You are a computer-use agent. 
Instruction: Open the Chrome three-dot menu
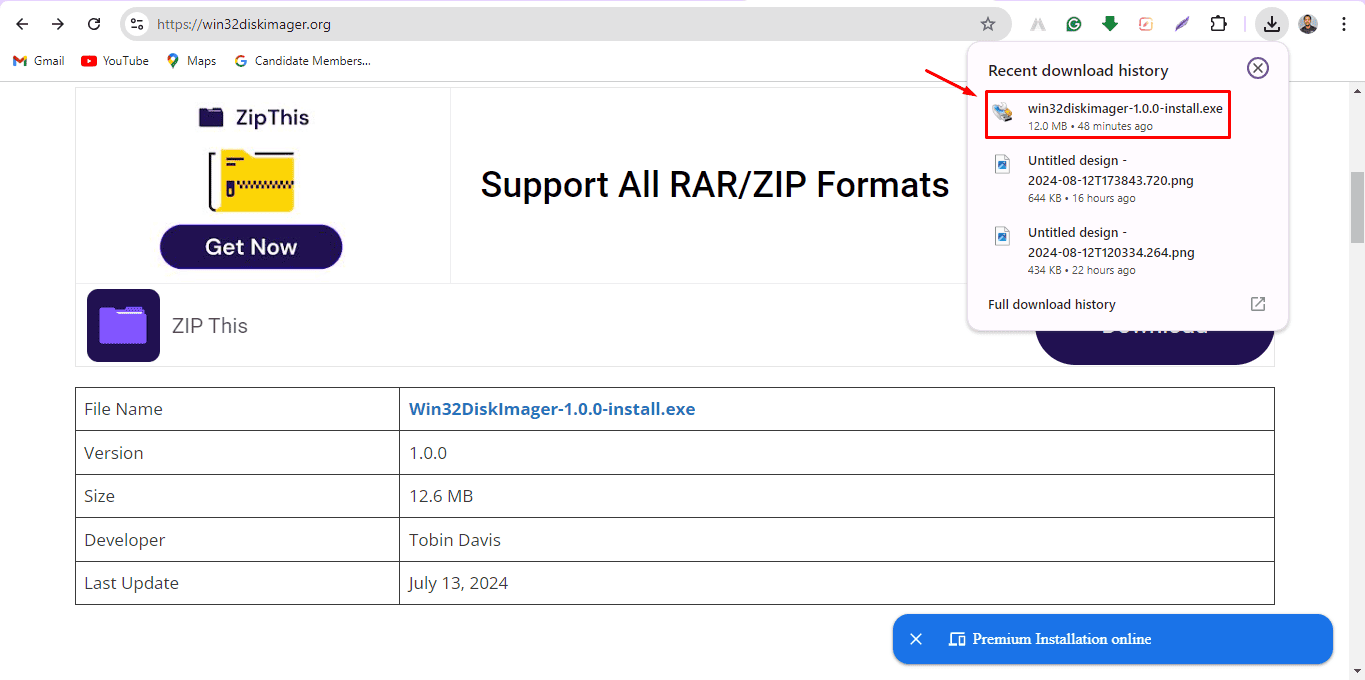tap(1343, 24)
